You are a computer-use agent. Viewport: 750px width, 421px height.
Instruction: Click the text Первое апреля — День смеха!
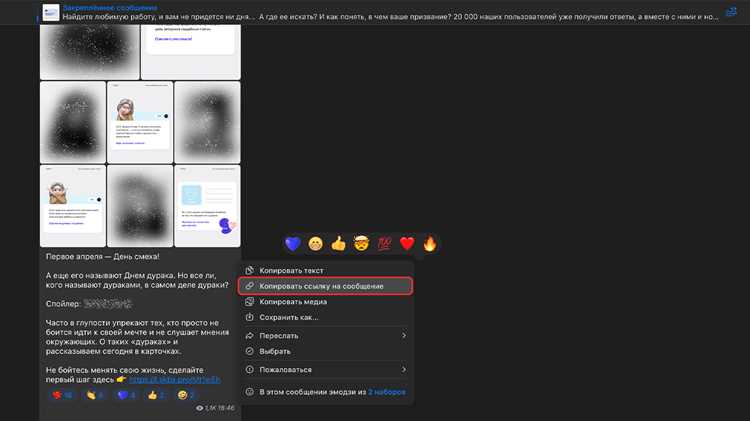pos(103,256)
